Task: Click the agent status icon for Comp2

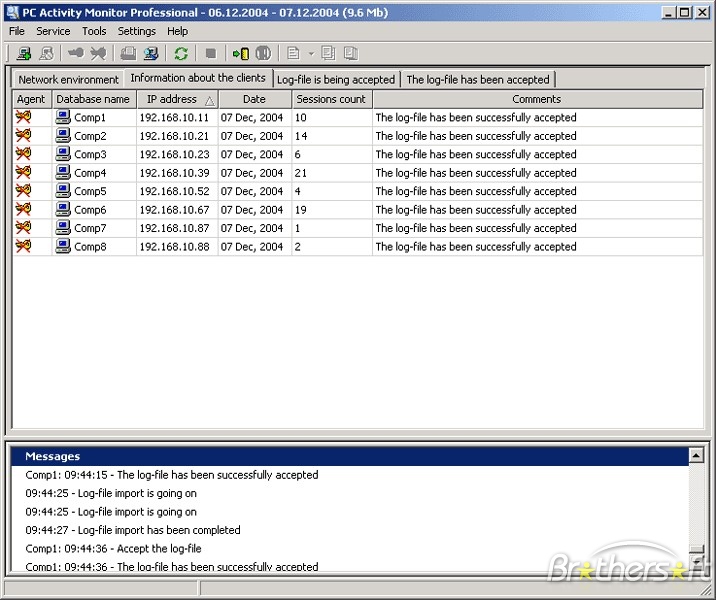Action: tap(23, 135)
